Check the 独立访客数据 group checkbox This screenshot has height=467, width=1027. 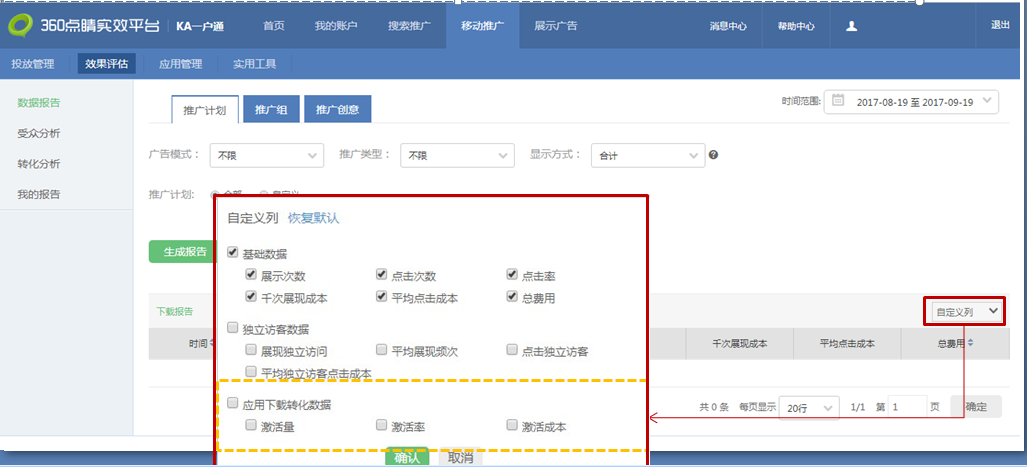(x=233, y=328)
